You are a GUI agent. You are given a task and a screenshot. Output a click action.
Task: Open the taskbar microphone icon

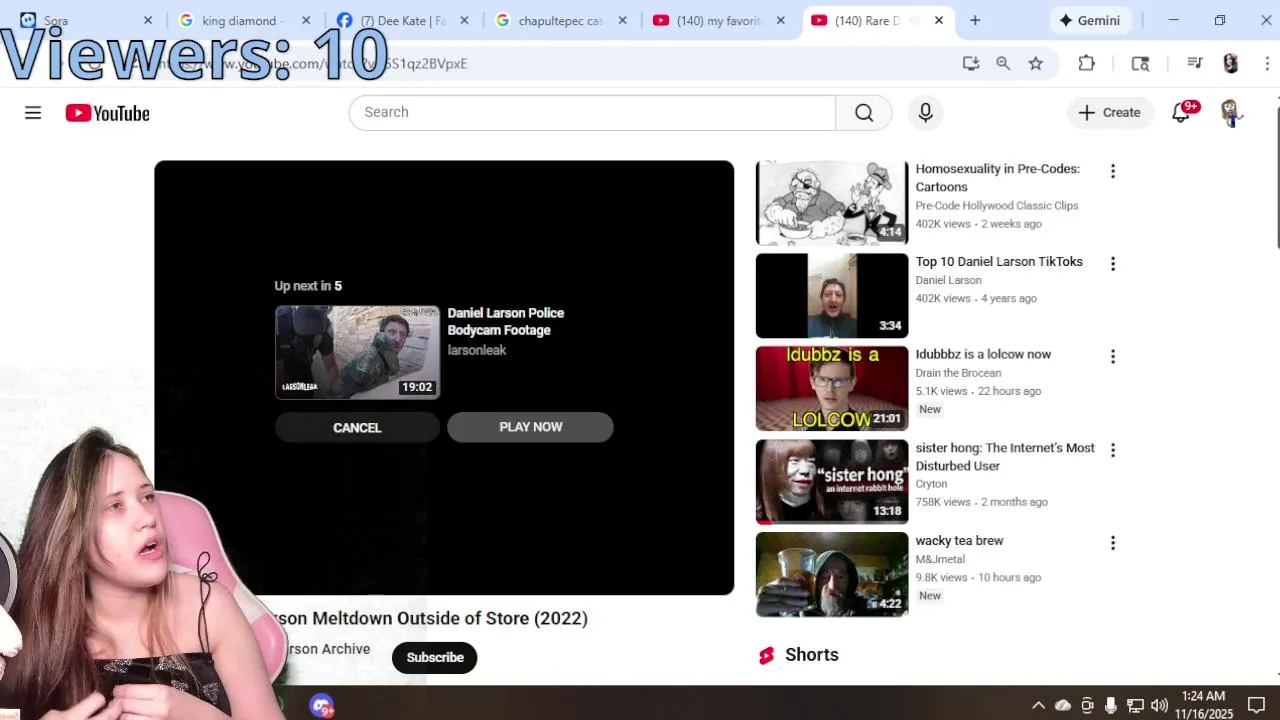(x=1111, y=705)
